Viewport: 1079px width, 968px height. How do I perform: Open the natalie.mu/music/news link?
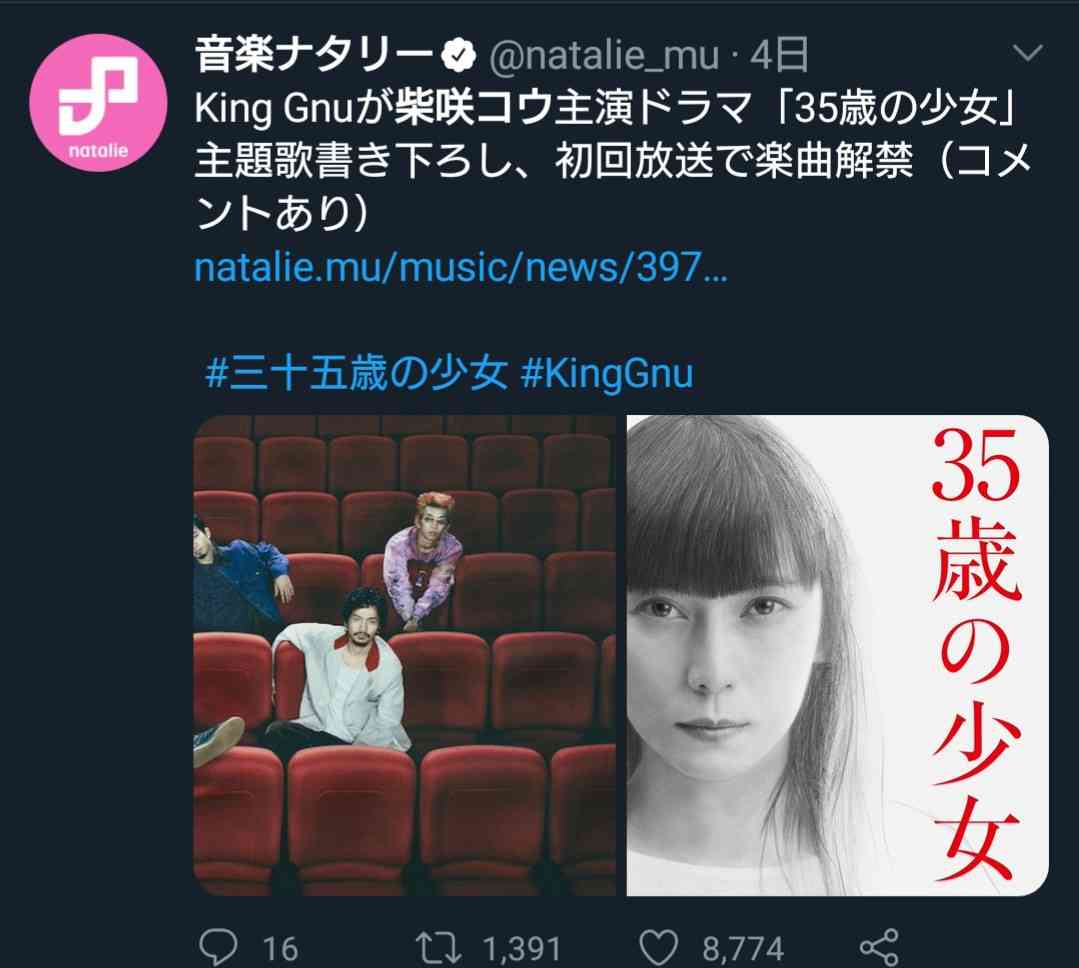point(460,266)
